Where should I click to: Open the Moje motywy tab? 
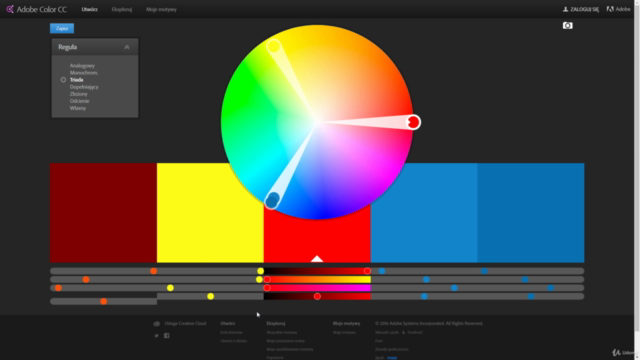click(x=161, y=9)
